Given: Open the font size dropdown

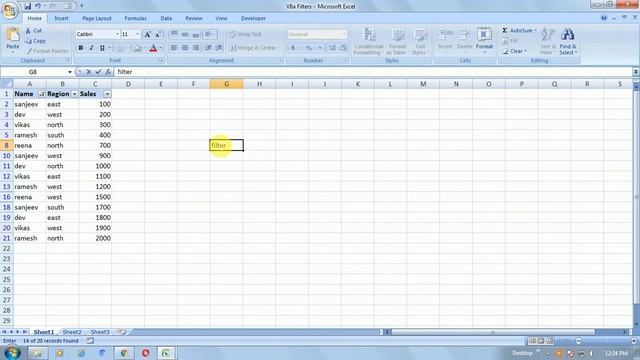Looking at the screenshot, I should [138, 34].
